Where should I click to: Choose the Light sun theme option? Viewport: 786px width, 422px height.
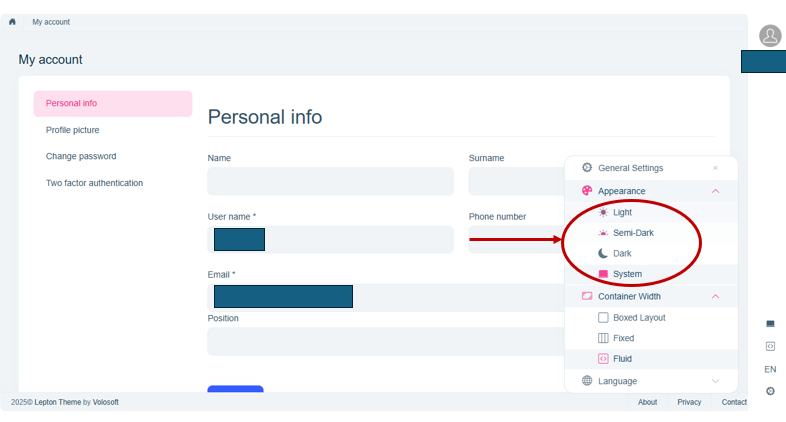(x=622, y=213)
